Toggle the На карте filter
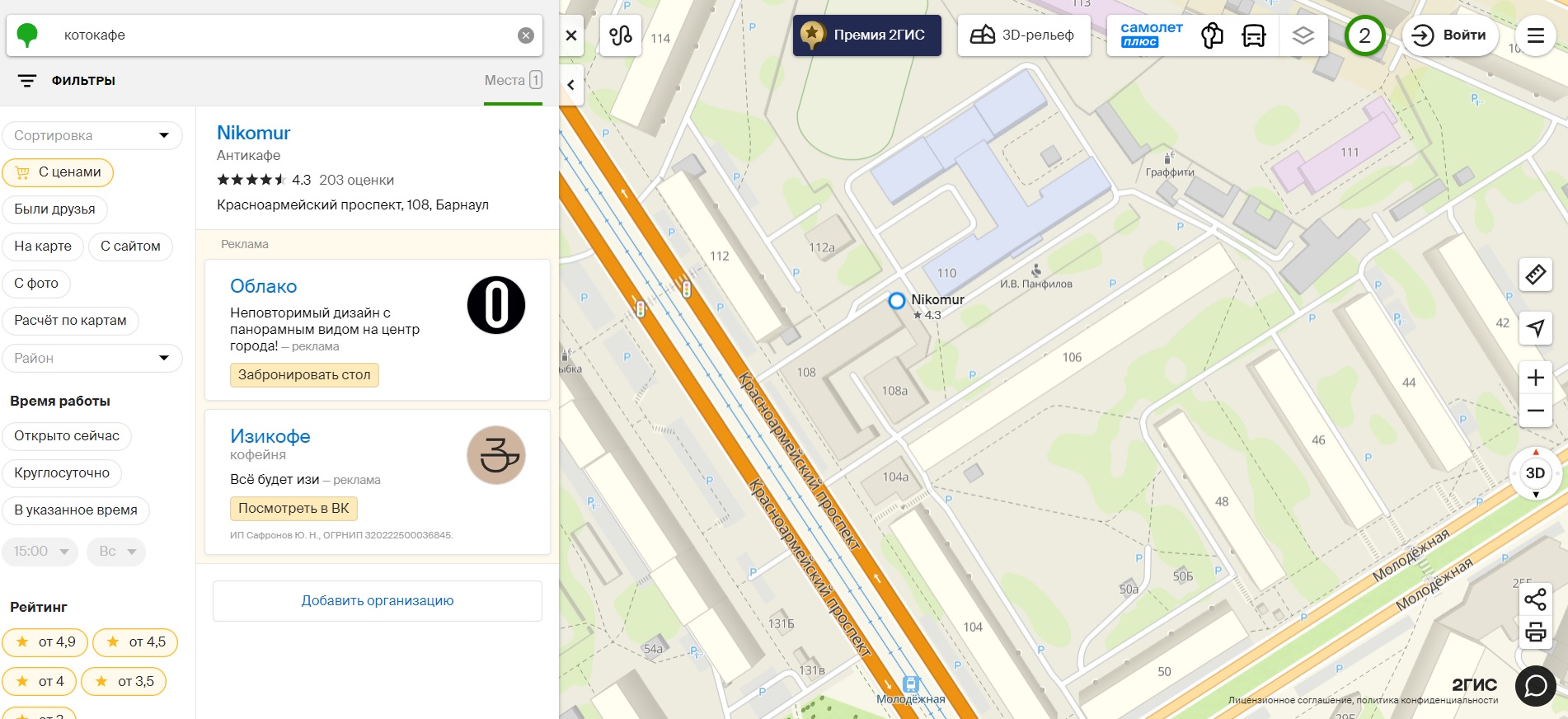Screen dimensions: 1568x719 [43, 247]
